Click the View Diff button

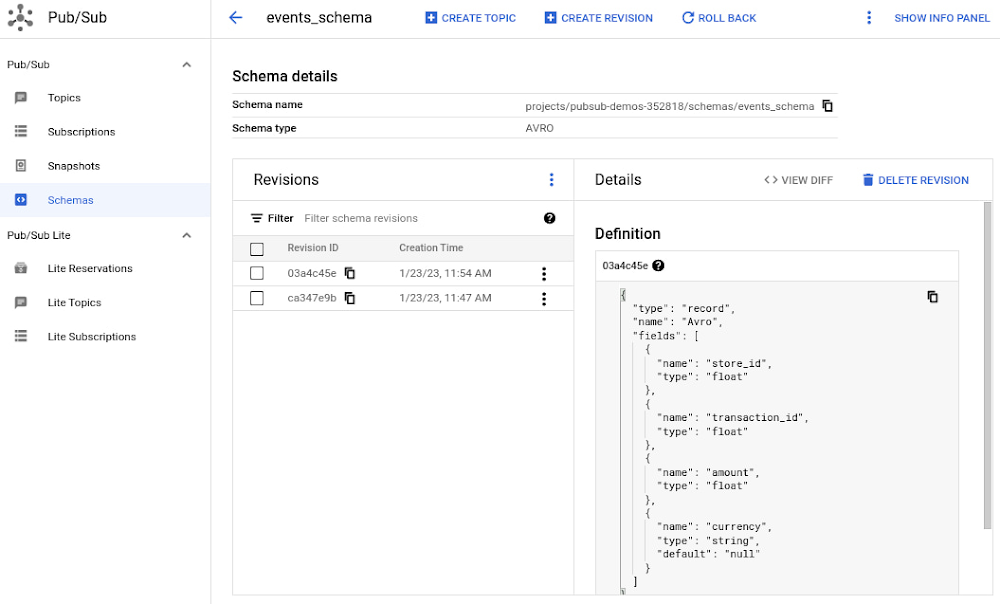(798, 180)
